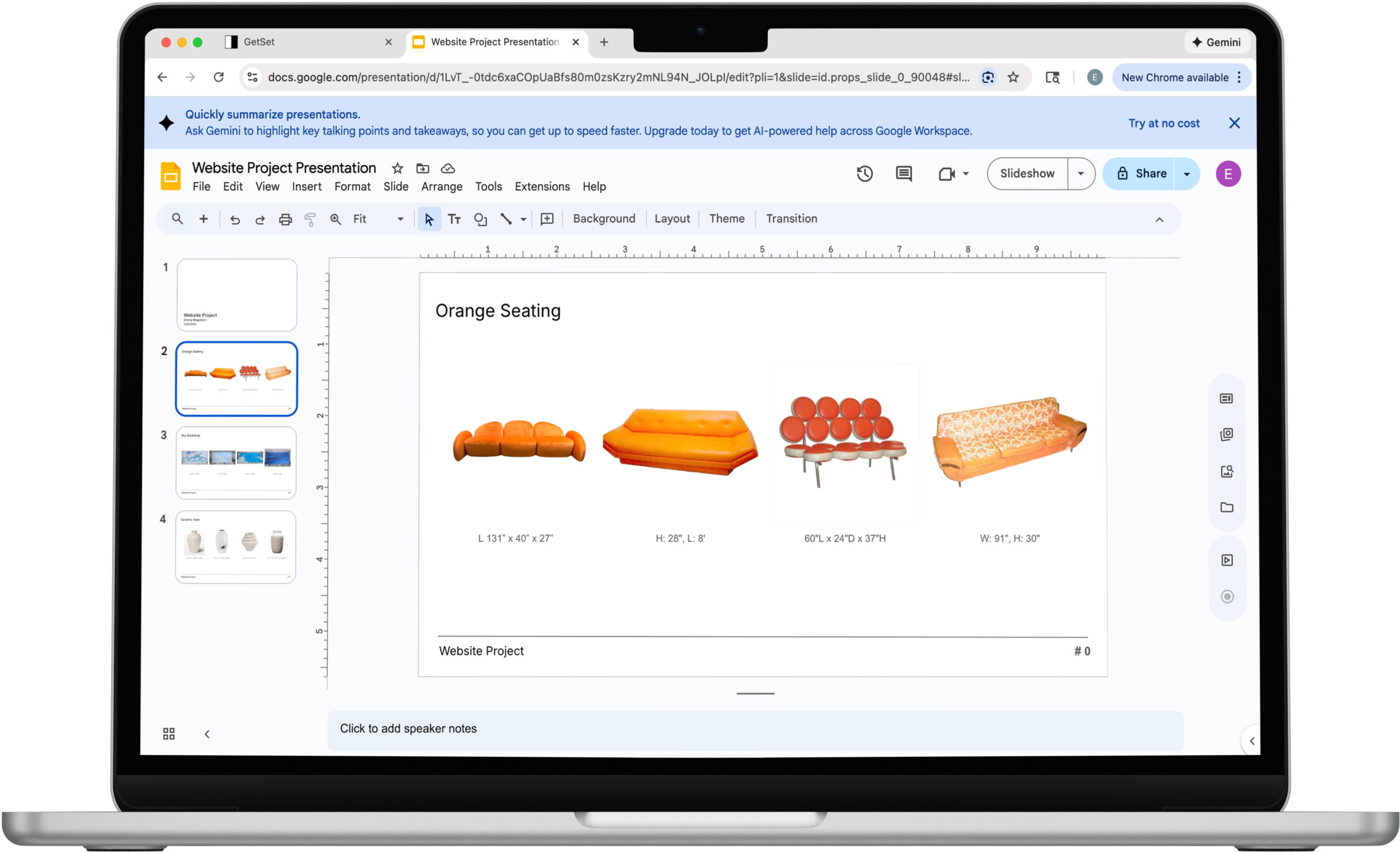Screen dimensions: 1400x852
Task: Select the cursor selection tool
Action: pyautogui.click(x=429, y=219)
